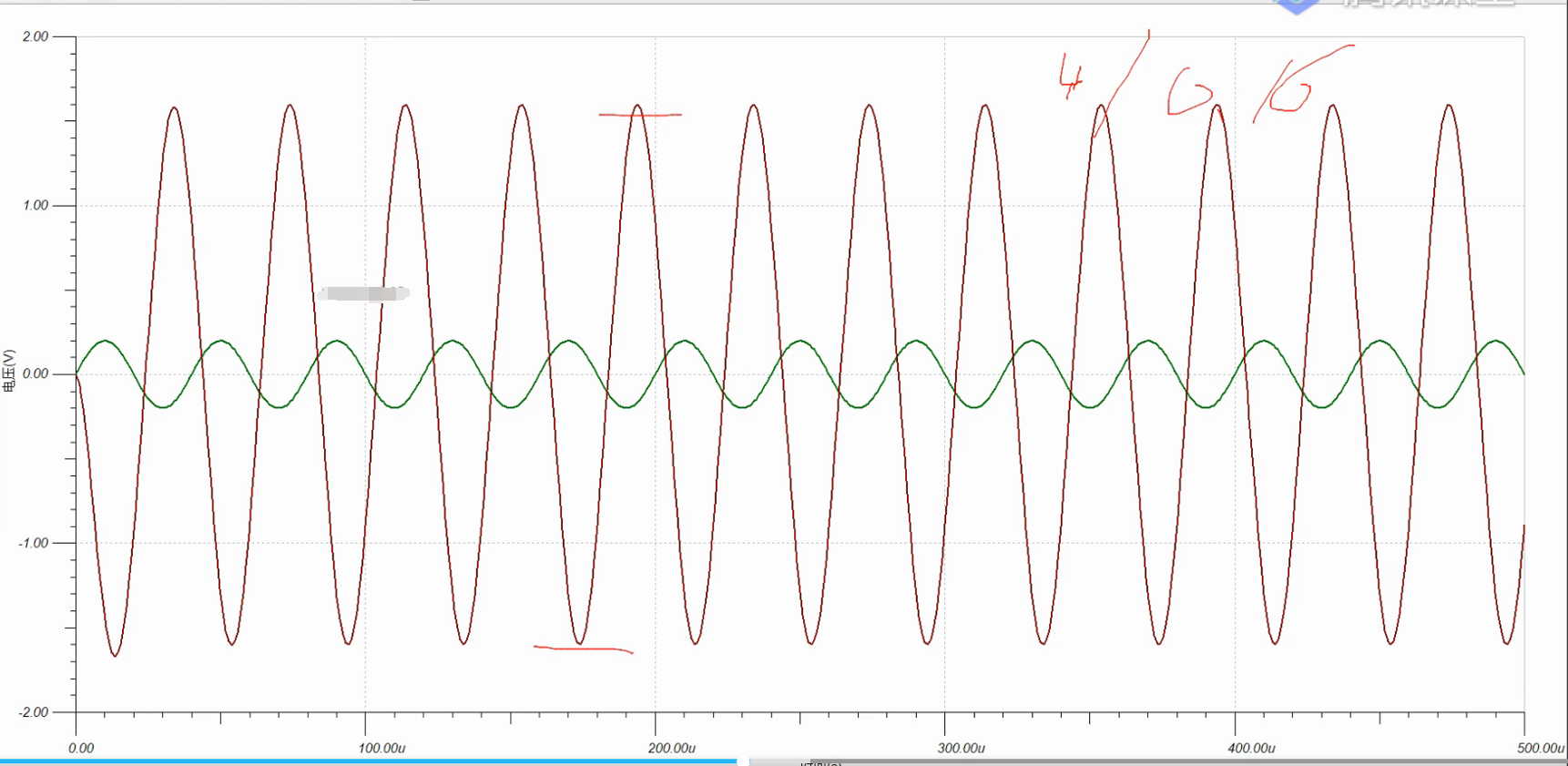Click the 200.00u time axis label

coord(672,748)
